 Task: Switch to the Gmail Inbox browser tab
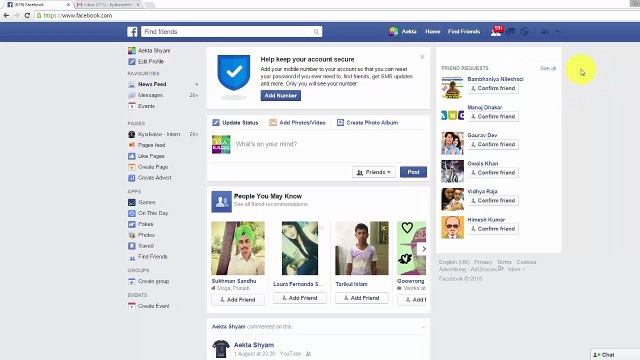[x=108, y=4]
